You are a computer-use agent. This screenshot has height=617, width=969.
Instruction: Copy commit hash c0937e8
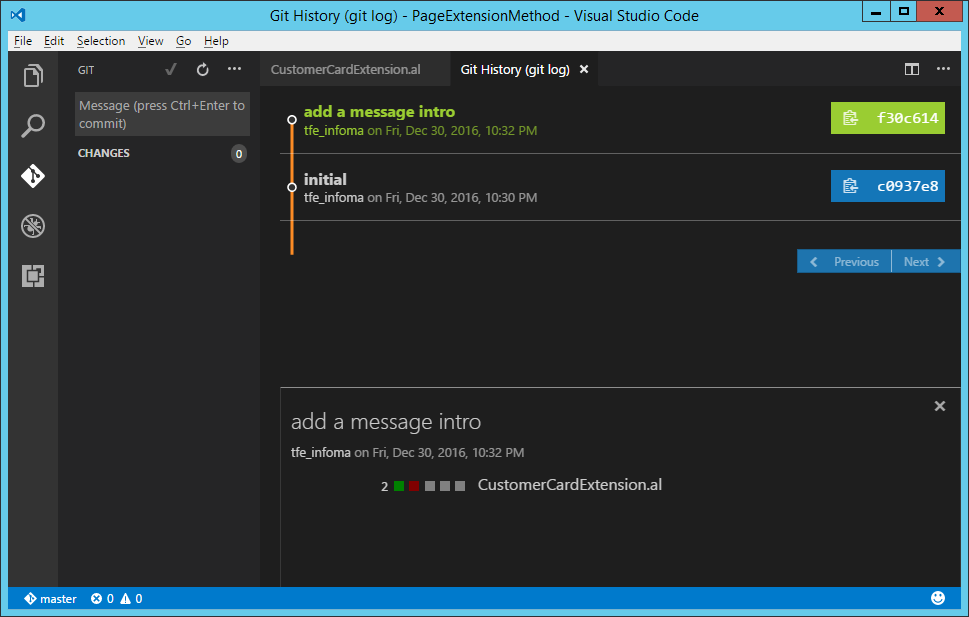pyautogui.click(x=887, y=186)
